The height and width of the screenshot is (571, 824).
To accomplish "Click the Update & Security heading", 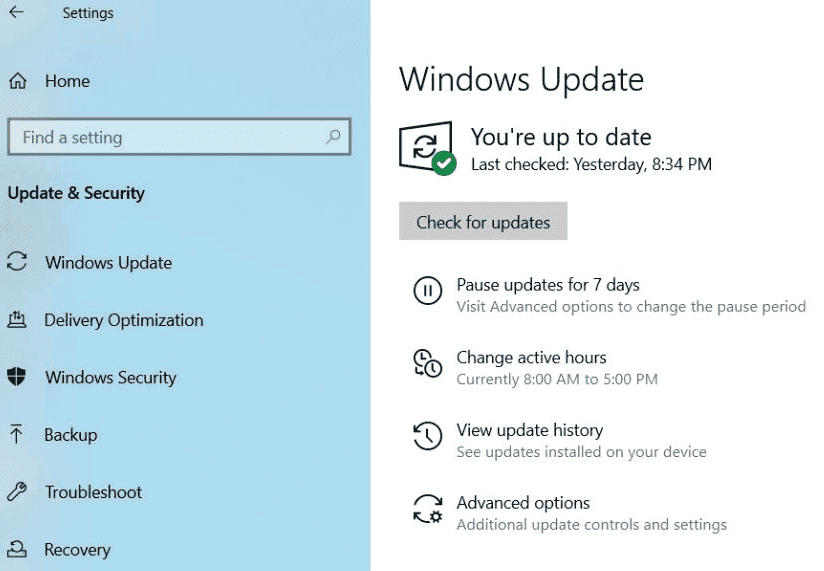I will pos(76,193).
